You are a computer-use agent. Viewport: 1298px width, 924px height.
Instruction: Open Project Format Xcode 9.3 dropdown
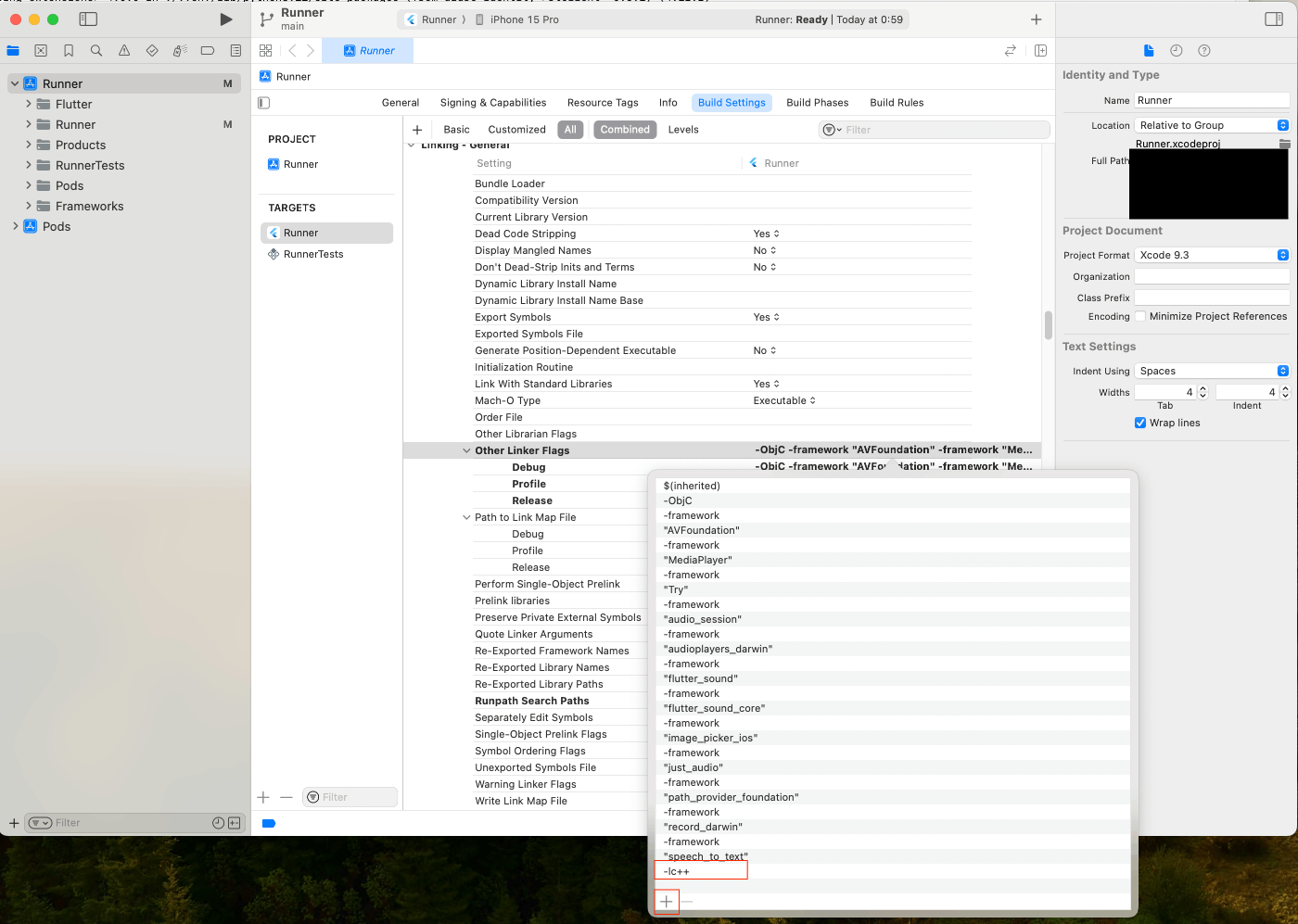pyautogui.click(x=1213, y=255)
